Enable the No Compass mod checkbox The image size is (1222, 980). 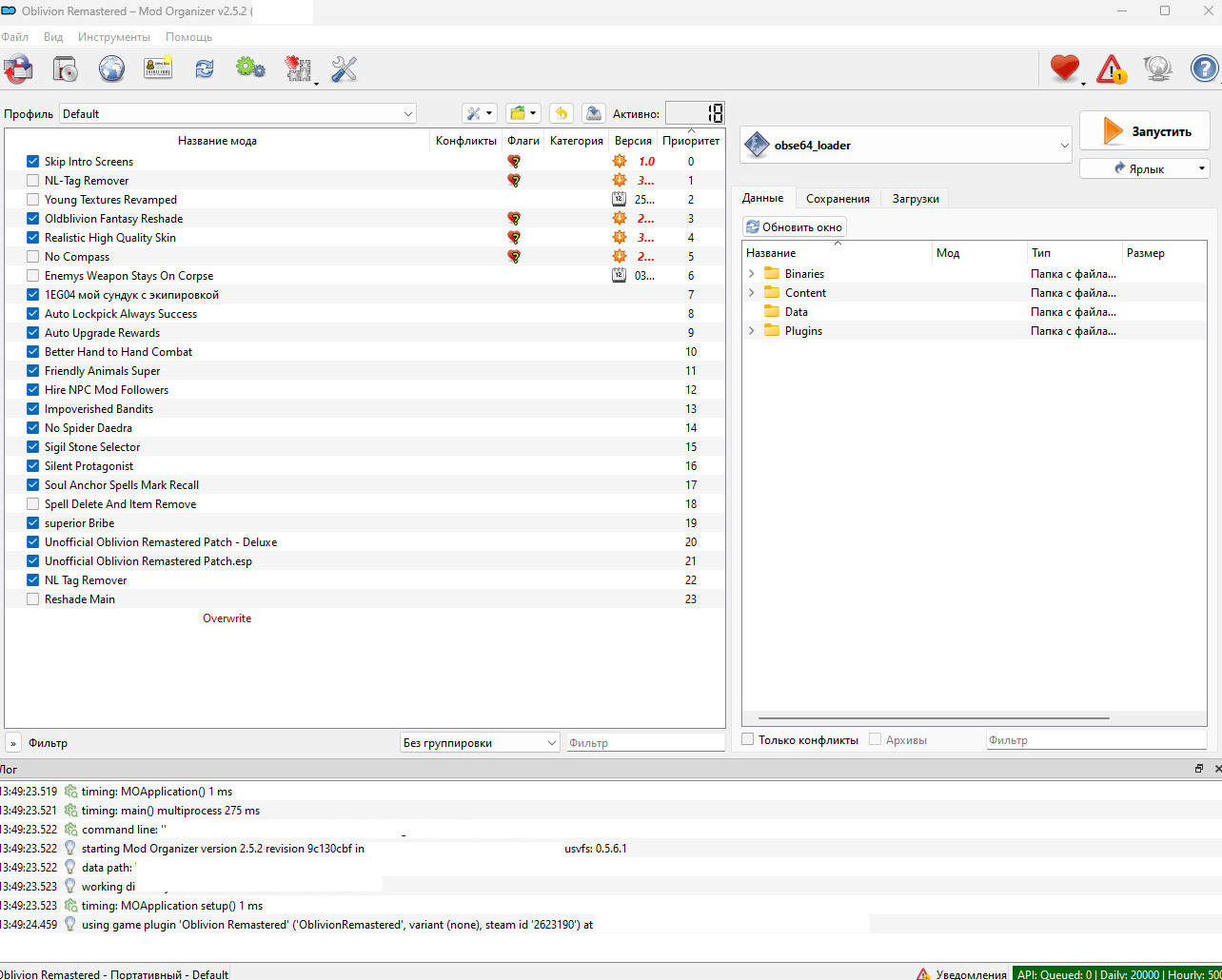(x=33, y=257)
